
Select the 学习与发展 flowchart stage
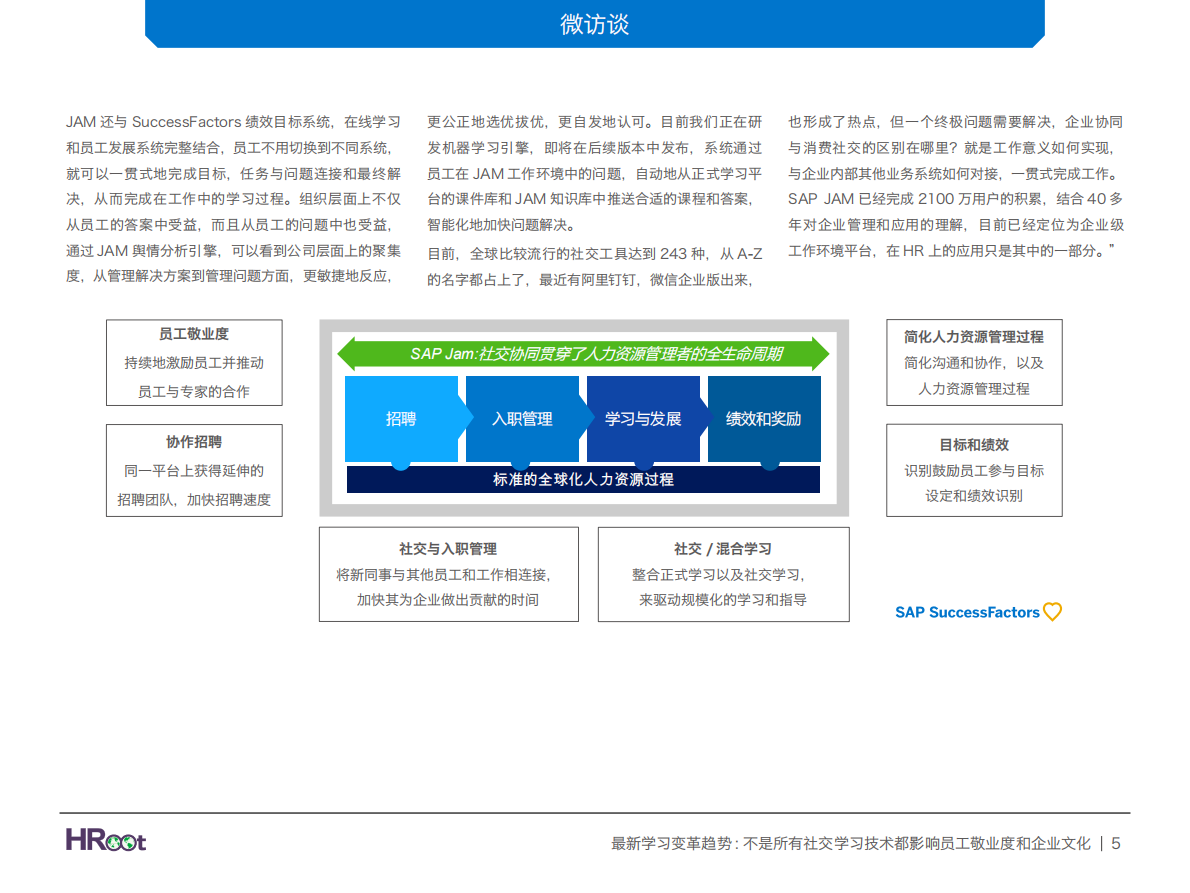644,420
